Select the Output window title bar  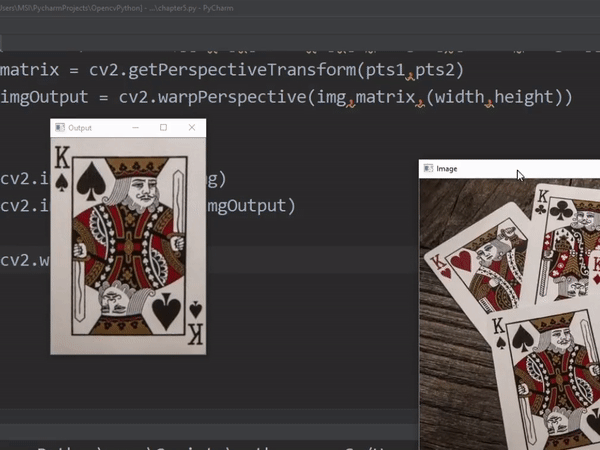(128, 128)
